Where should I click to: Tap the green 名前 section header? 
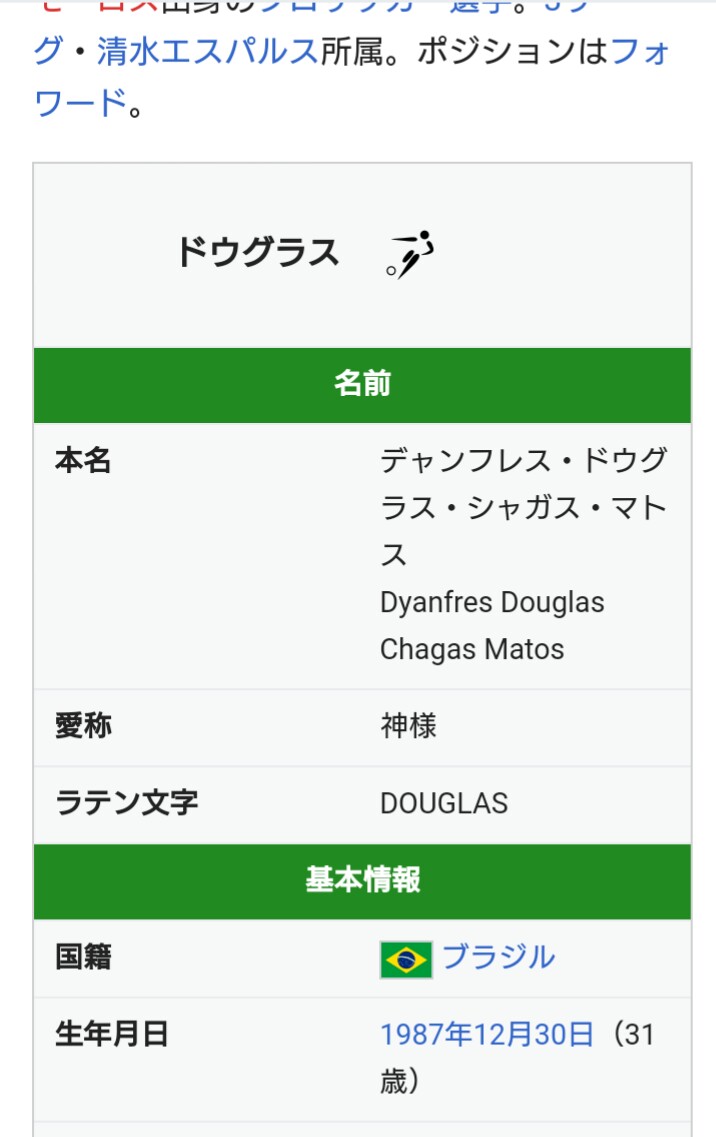tap(362, 385)
